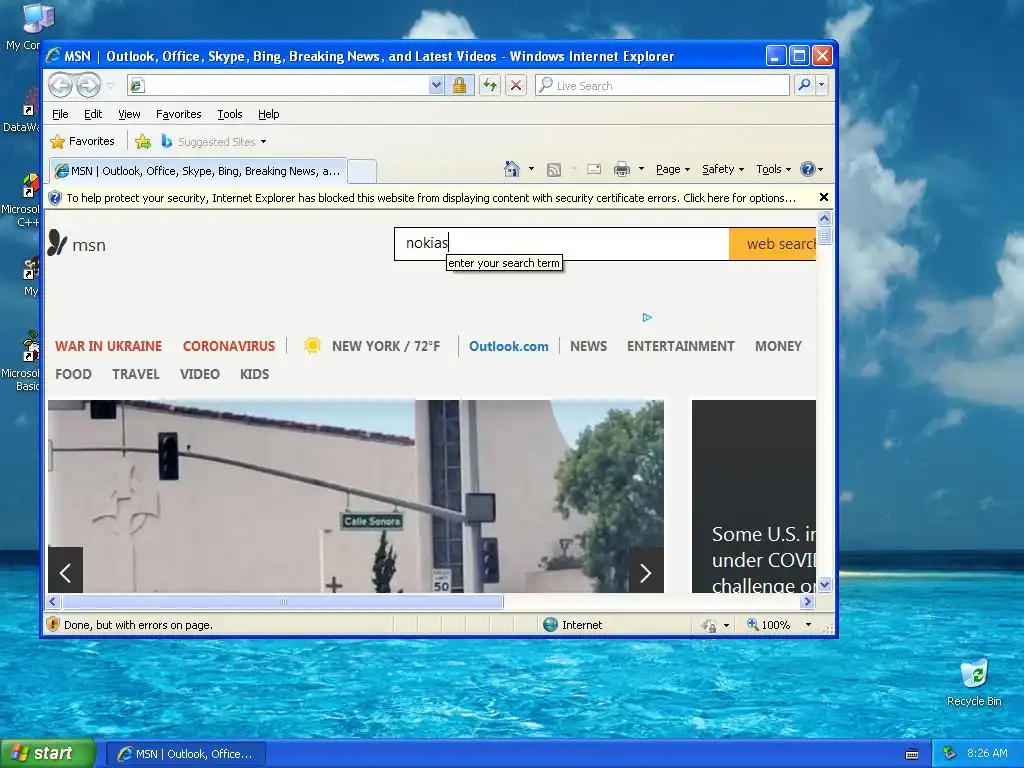
Task: Open the search provider options dropdown
Action: pyautogui.click(x=822, y=86)
